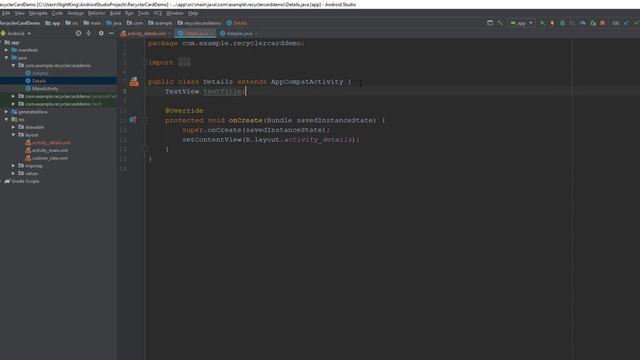Click the Git label in toolbar
640x360 pixels.
click(x=616, y=23)
